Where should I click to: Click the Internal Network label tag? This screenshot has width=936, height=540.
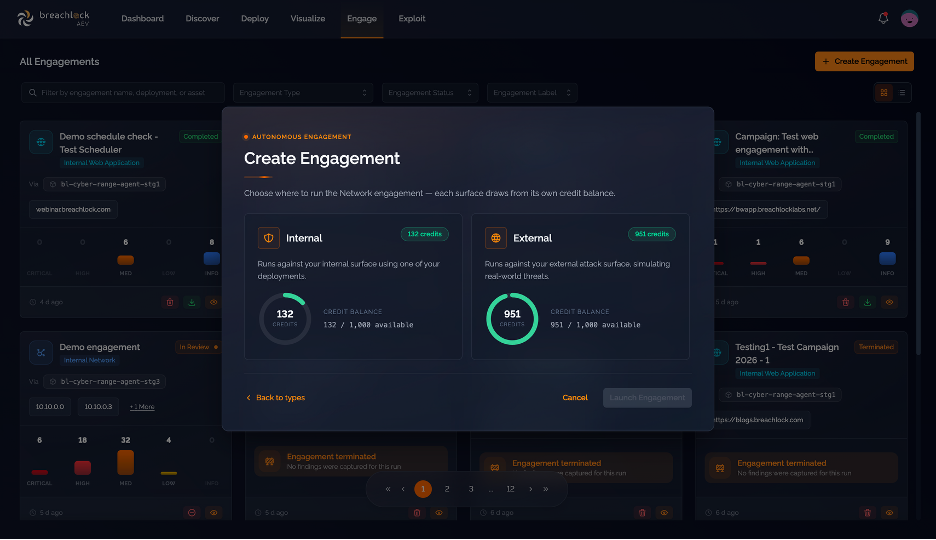[x=90, y=360]
